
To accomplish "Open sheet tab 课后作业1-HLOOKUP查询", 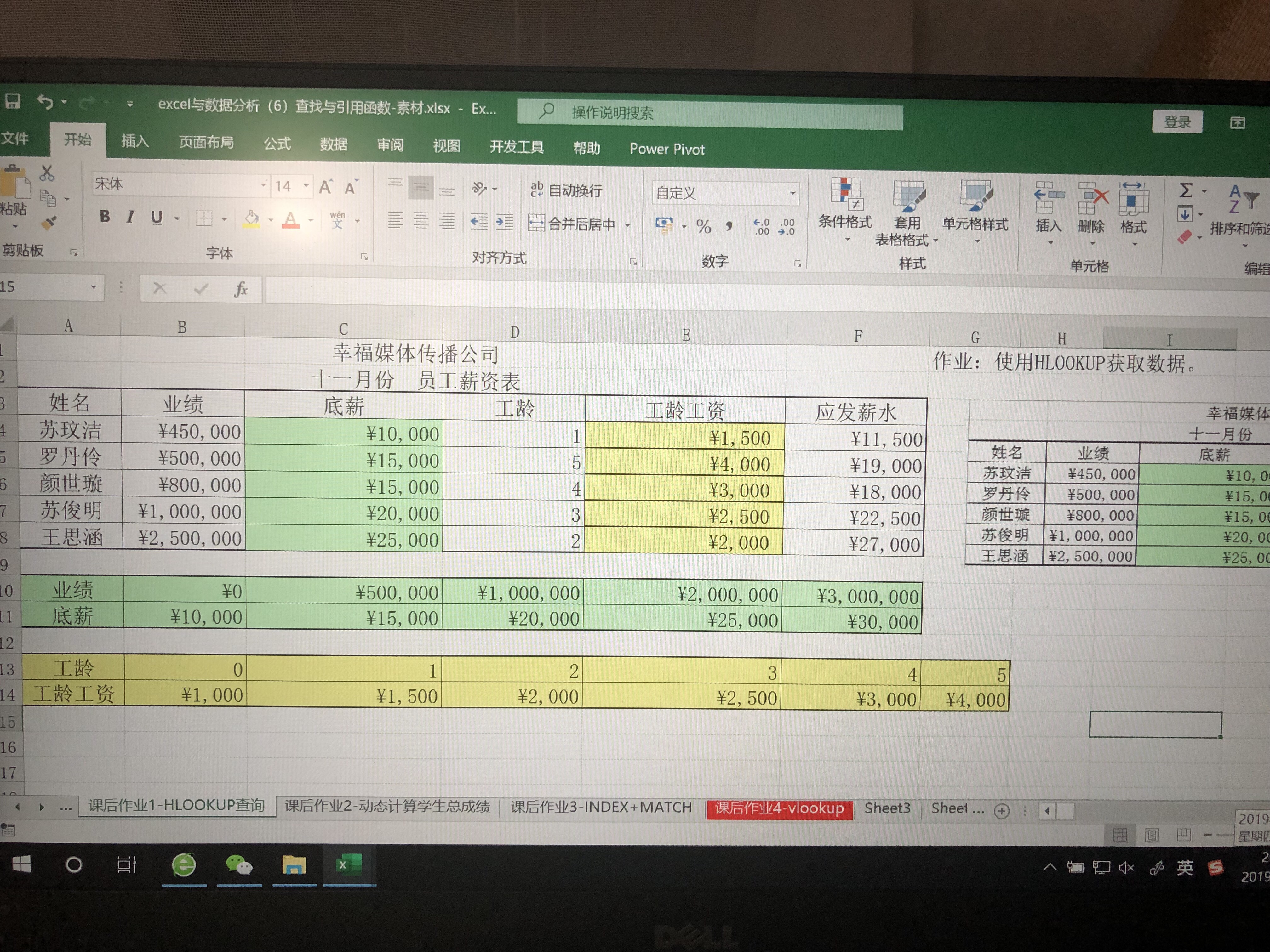I will [x=176, y=805].
